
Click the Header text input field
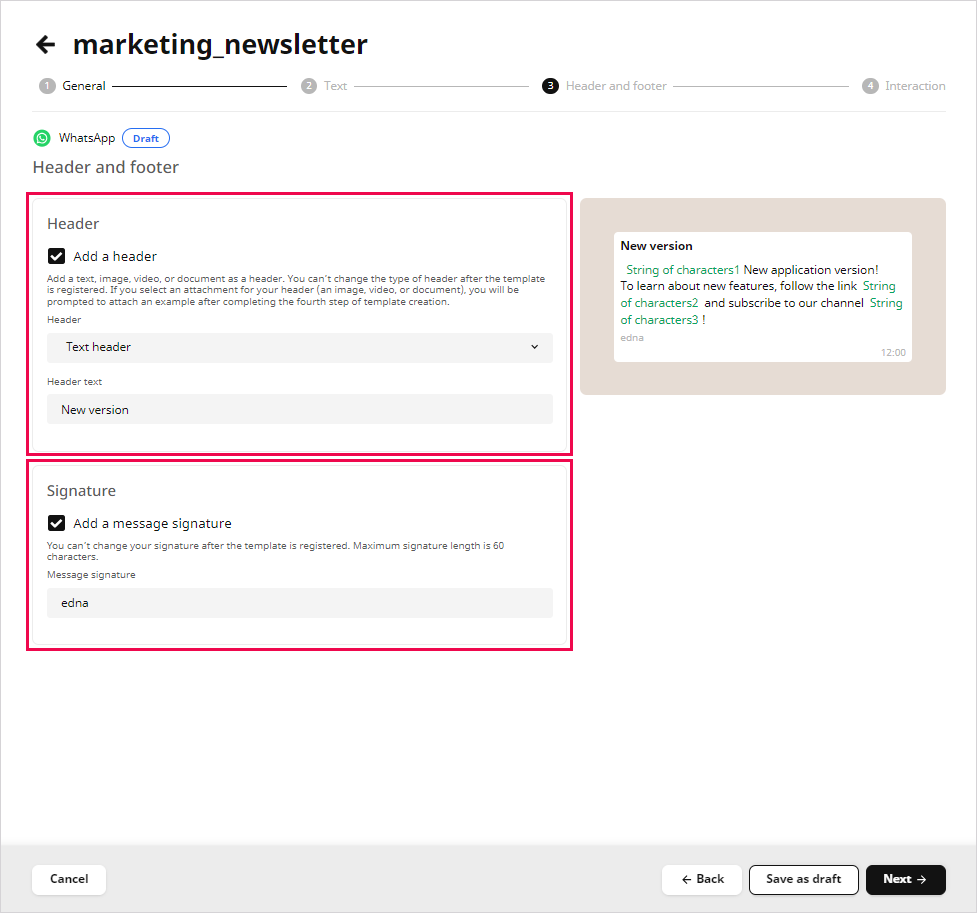coord(299,409)
